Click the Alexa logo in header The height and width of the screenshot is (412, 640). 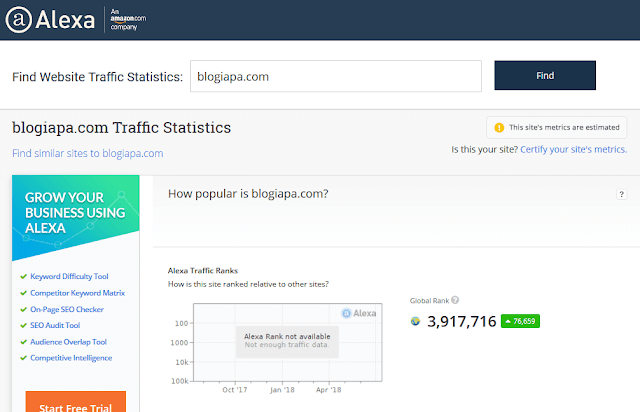(50, 20)
